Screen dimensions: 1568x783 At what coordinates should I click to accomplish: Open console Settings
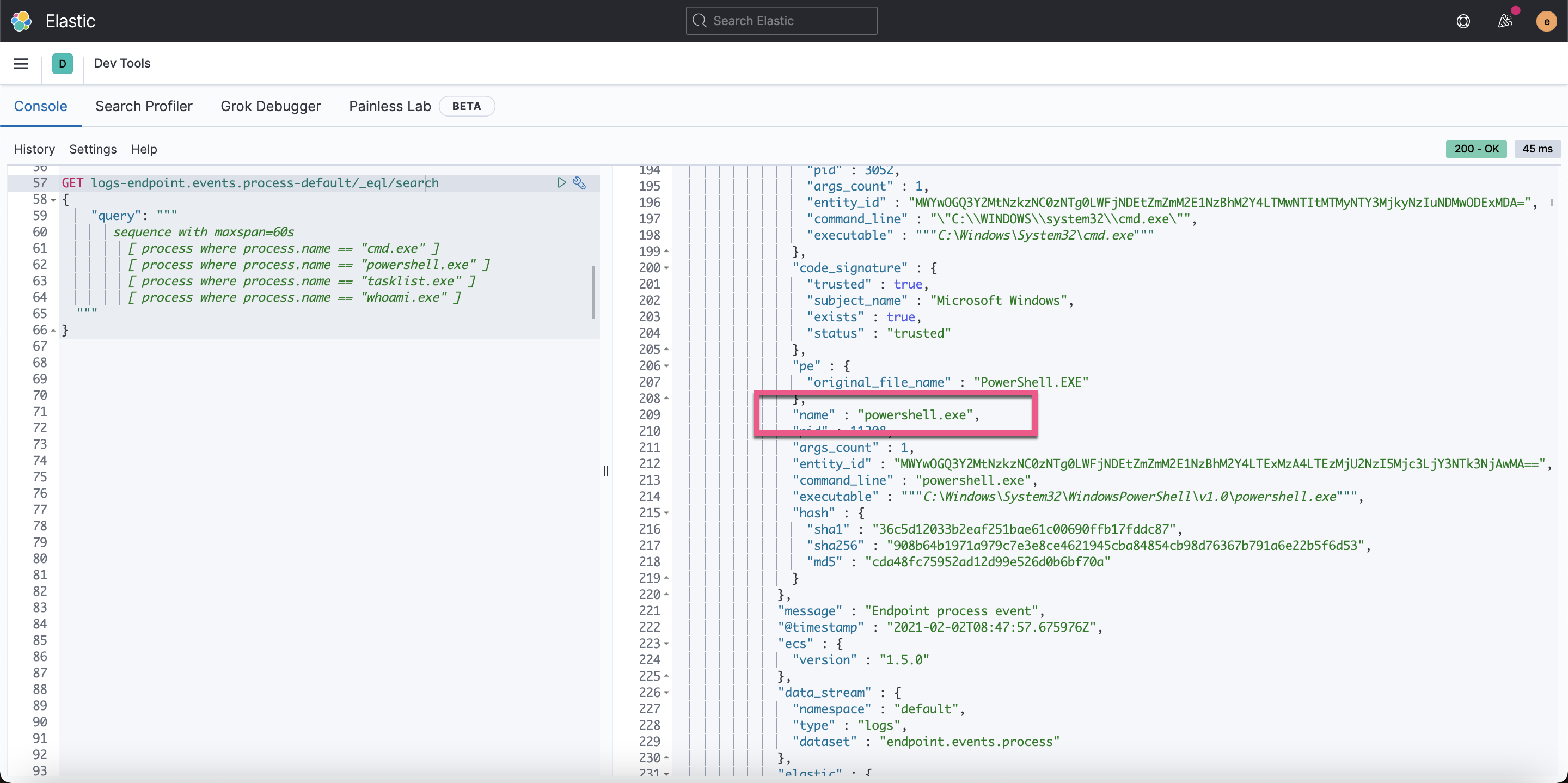point(93,149)
